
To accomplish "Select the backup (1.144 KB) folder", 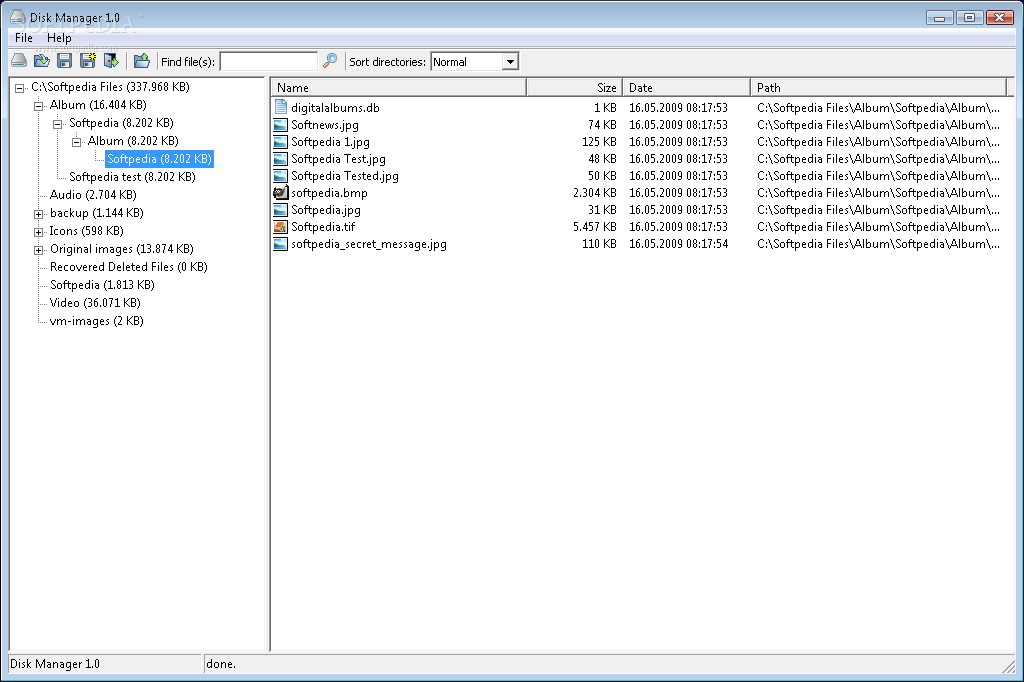I will (x=97, y=212).
